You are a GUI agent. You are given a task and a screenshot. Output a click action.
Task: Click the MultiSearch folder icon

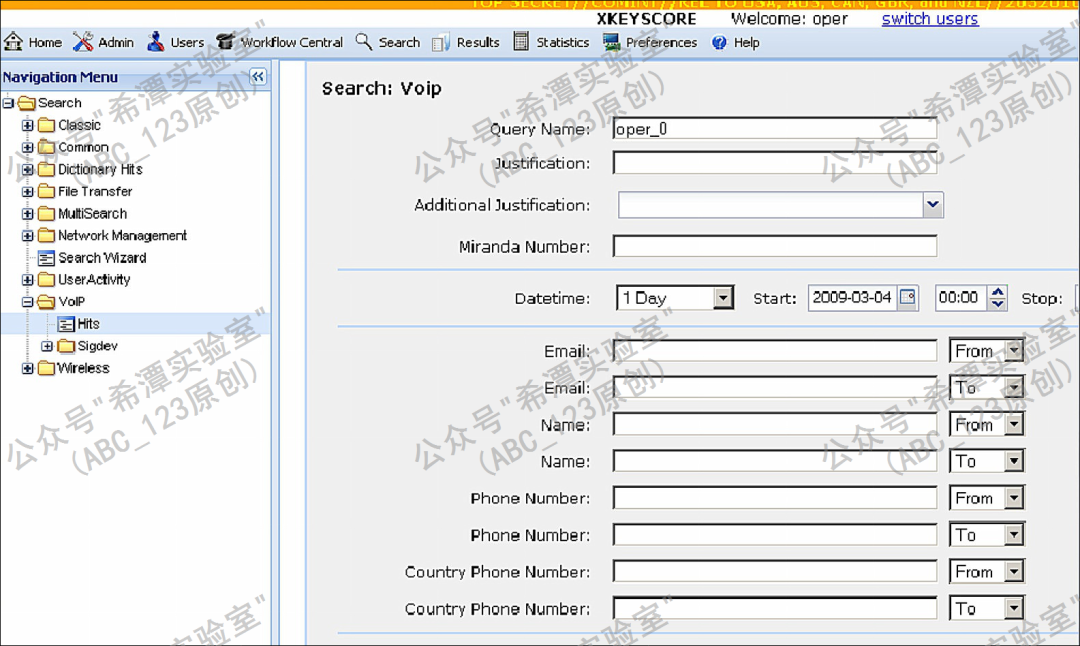46,213
